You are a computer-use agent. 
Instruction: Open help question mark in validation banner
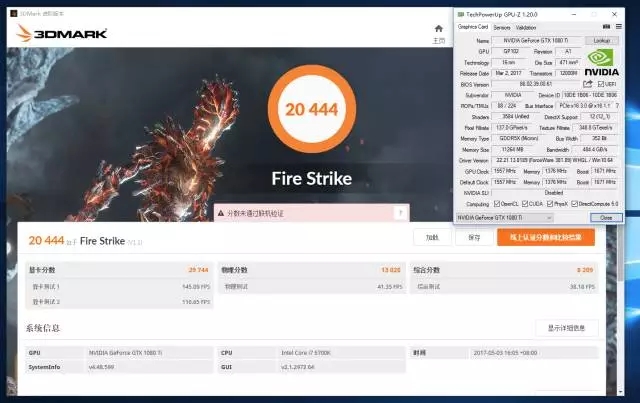(x=400, y=213)
